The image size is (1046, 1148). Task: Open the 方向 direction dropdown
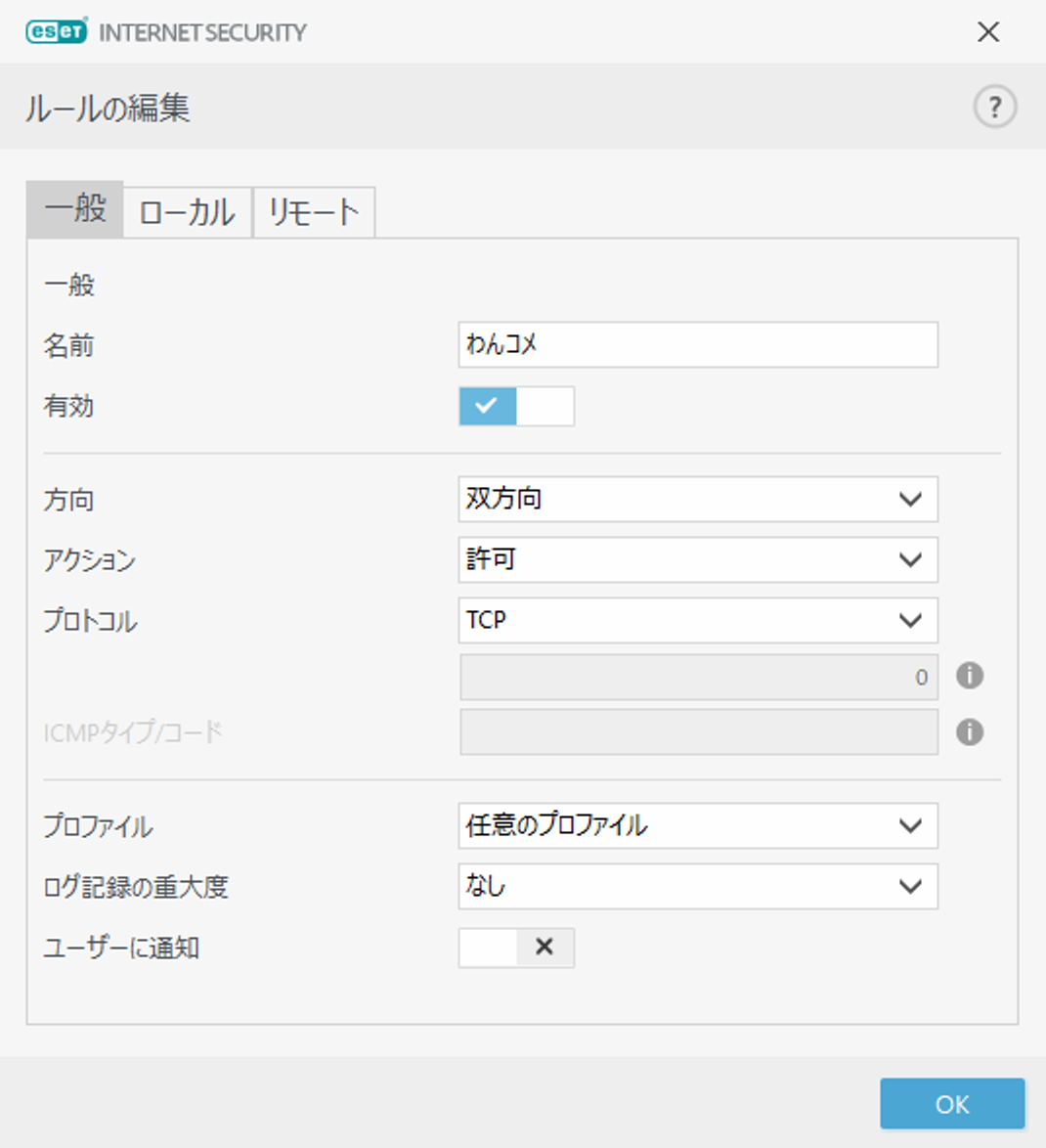(x=697, y=499)
